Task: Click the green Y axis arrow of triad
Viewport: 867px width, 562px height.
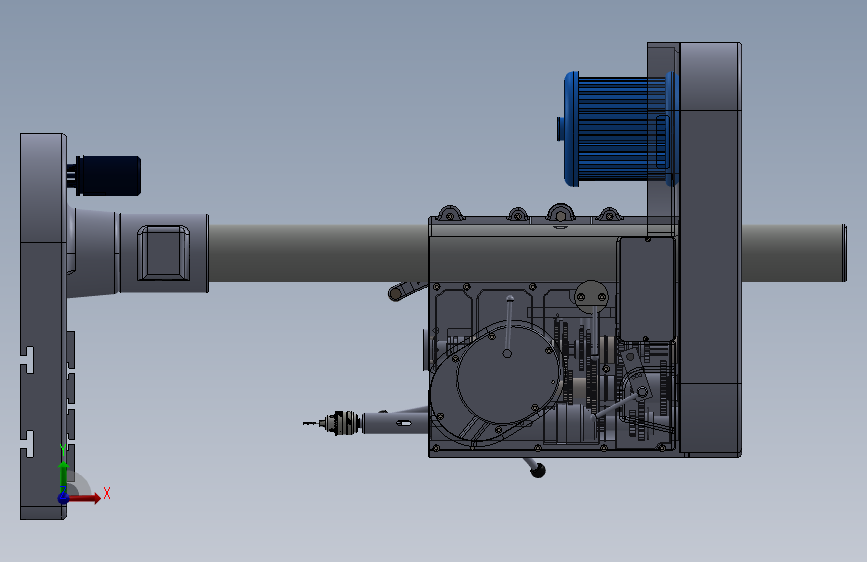Action: (64, 475)
